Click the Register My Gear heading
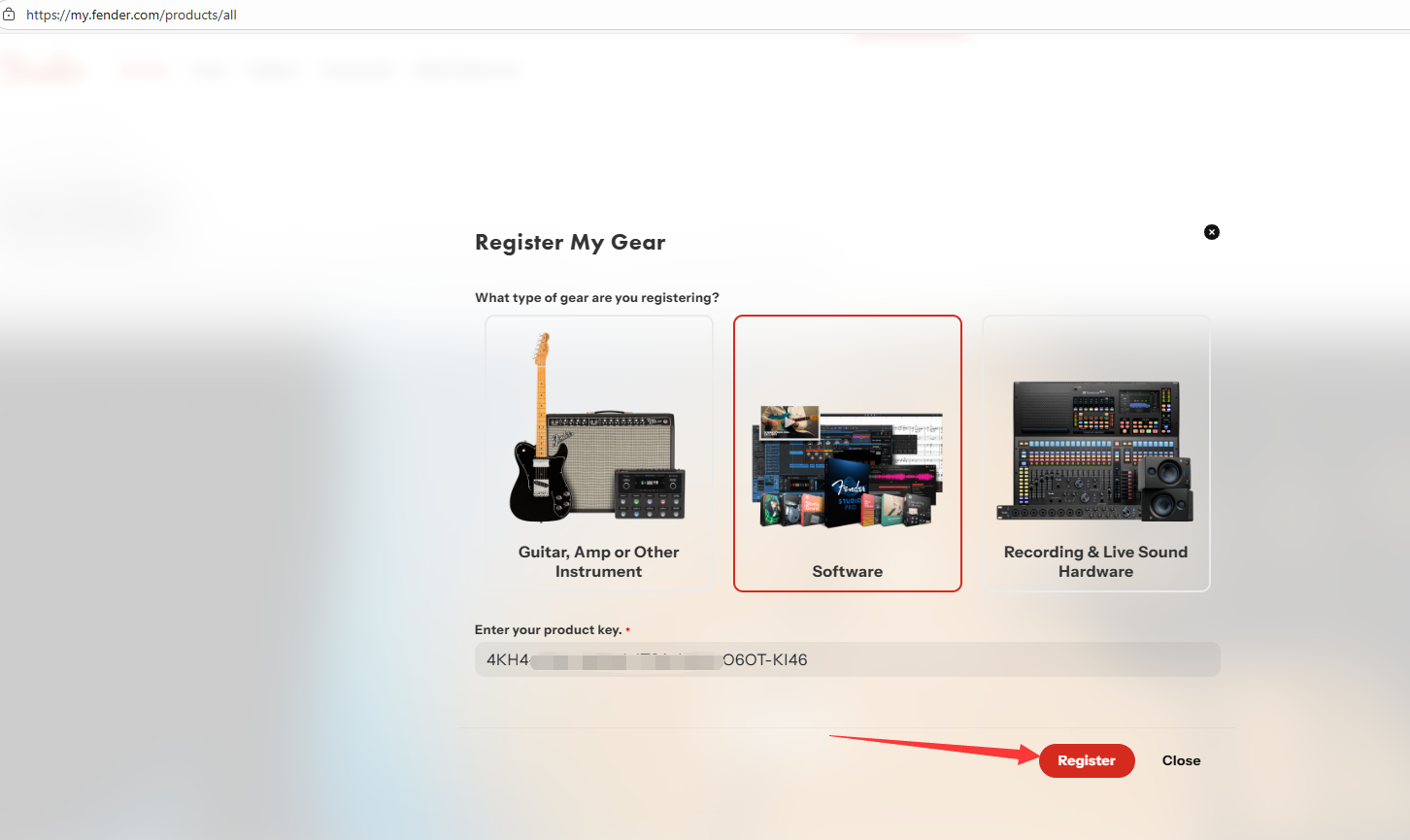The image size is (1410, 840). tap(570, 243)
